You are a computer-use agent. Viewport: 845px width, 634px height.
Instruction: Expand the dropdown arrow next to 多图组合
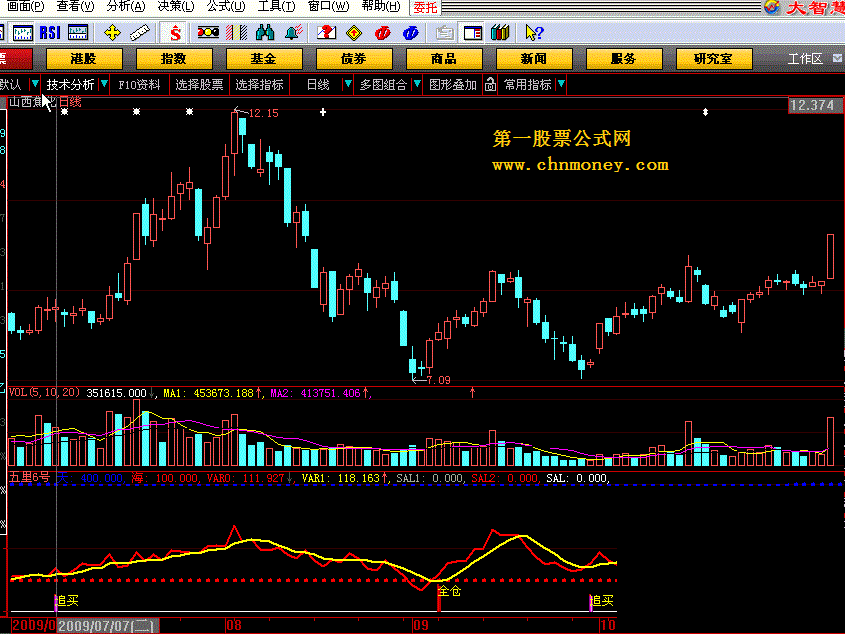coord(417,84)
